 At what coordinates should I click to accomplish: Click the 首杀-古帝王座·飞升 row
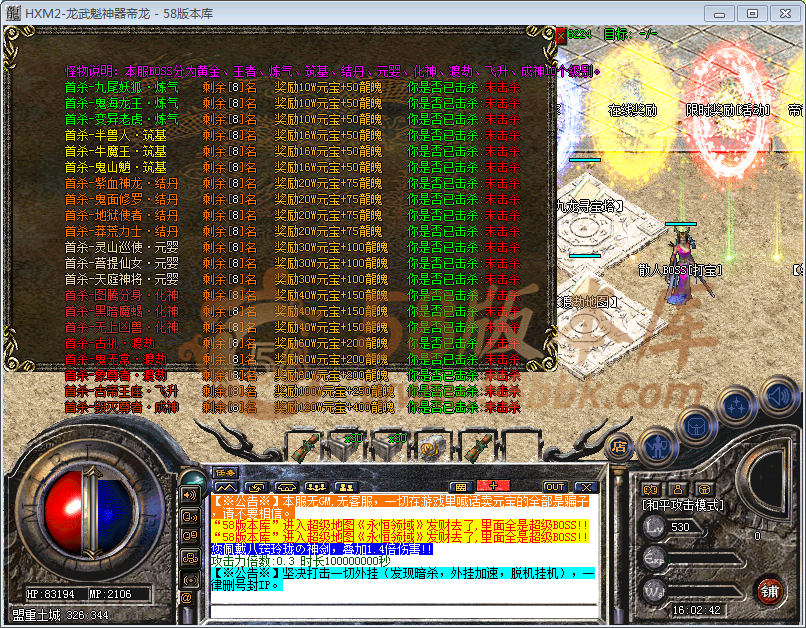(x=292, y=392)
